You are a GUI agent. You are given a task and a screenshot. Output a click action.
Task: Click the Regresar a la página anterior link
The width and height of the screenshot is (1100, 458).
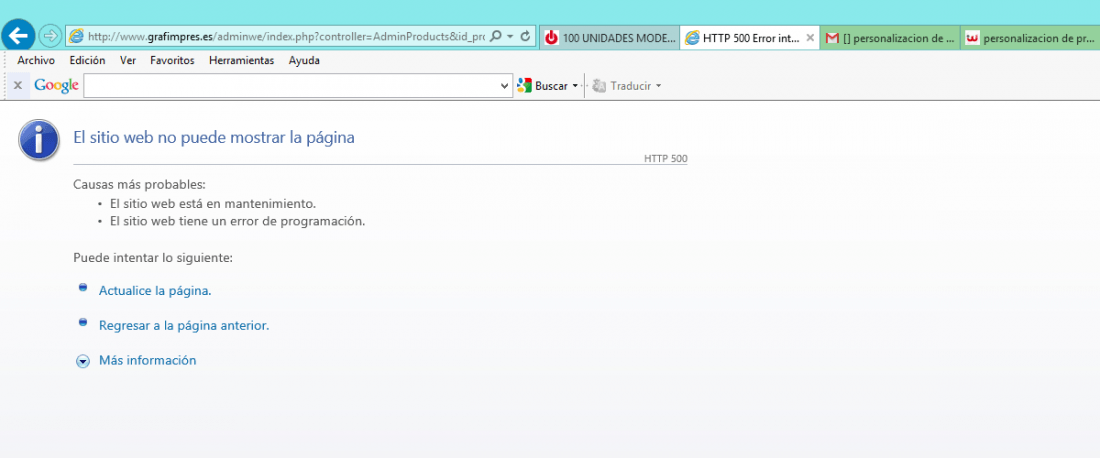click(185, 325)
